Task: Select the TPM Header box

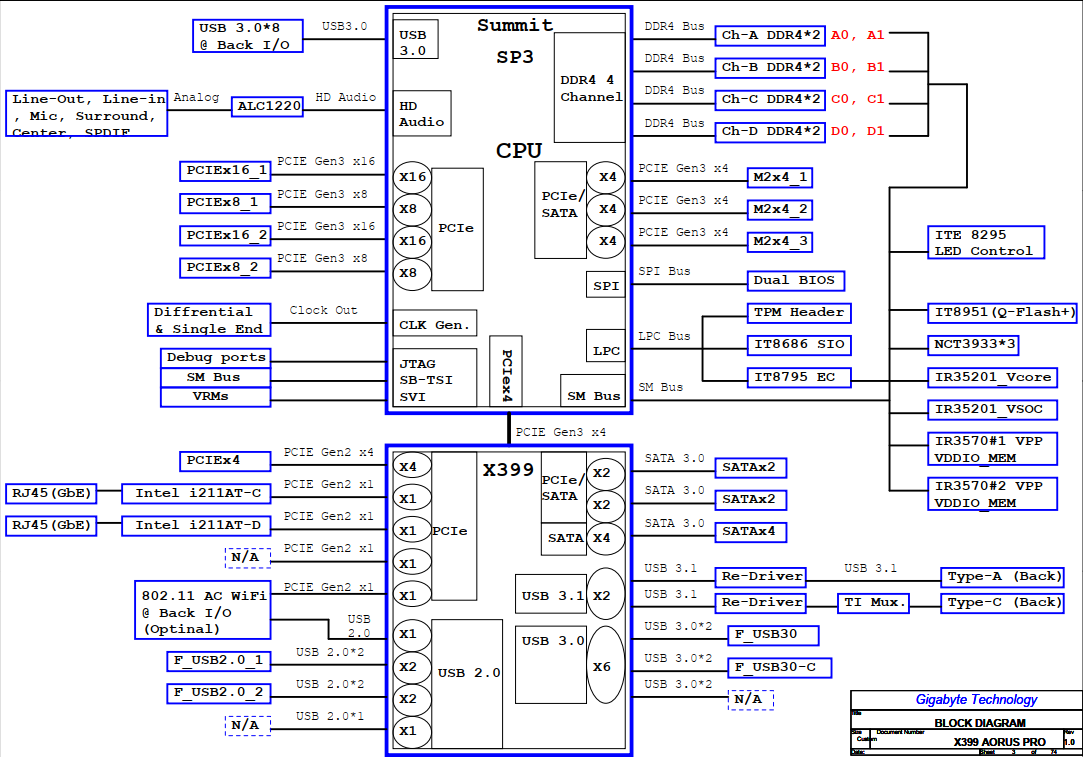Action: tap(799, 313)
